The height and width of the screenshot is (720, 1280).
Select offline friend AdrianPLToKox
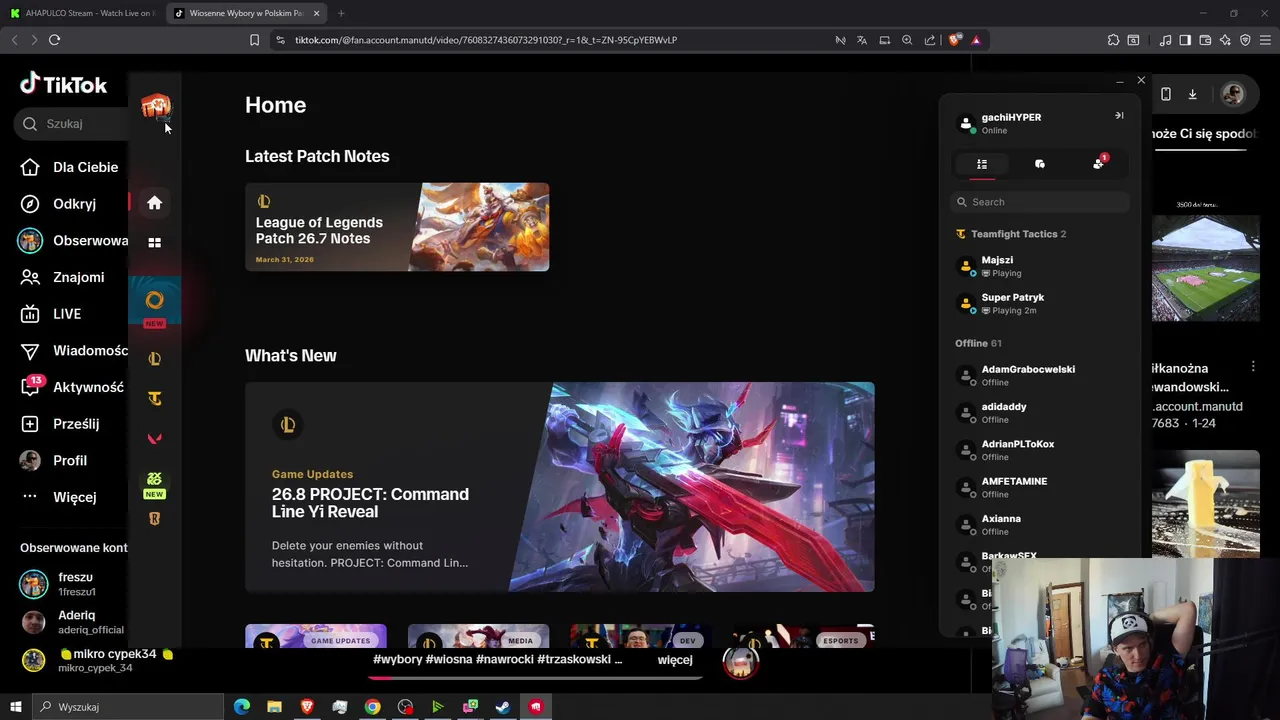(1040, 450)
